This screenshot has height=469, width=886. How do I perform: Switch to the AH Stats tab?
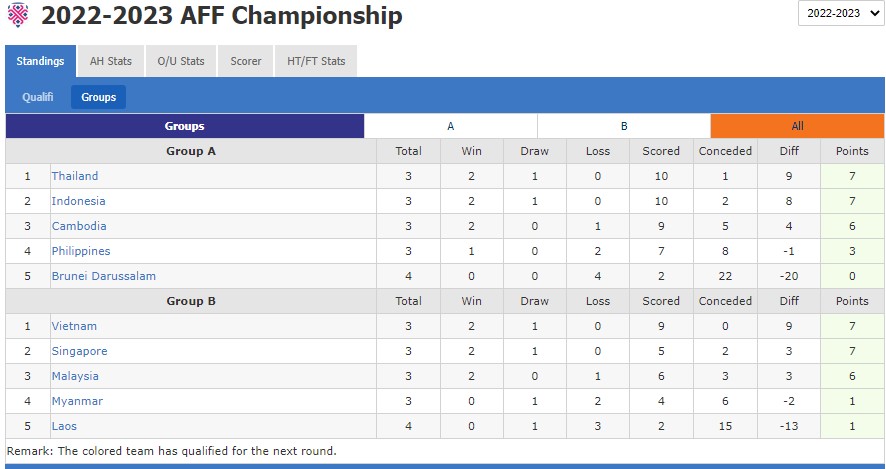tap(110, 61)
